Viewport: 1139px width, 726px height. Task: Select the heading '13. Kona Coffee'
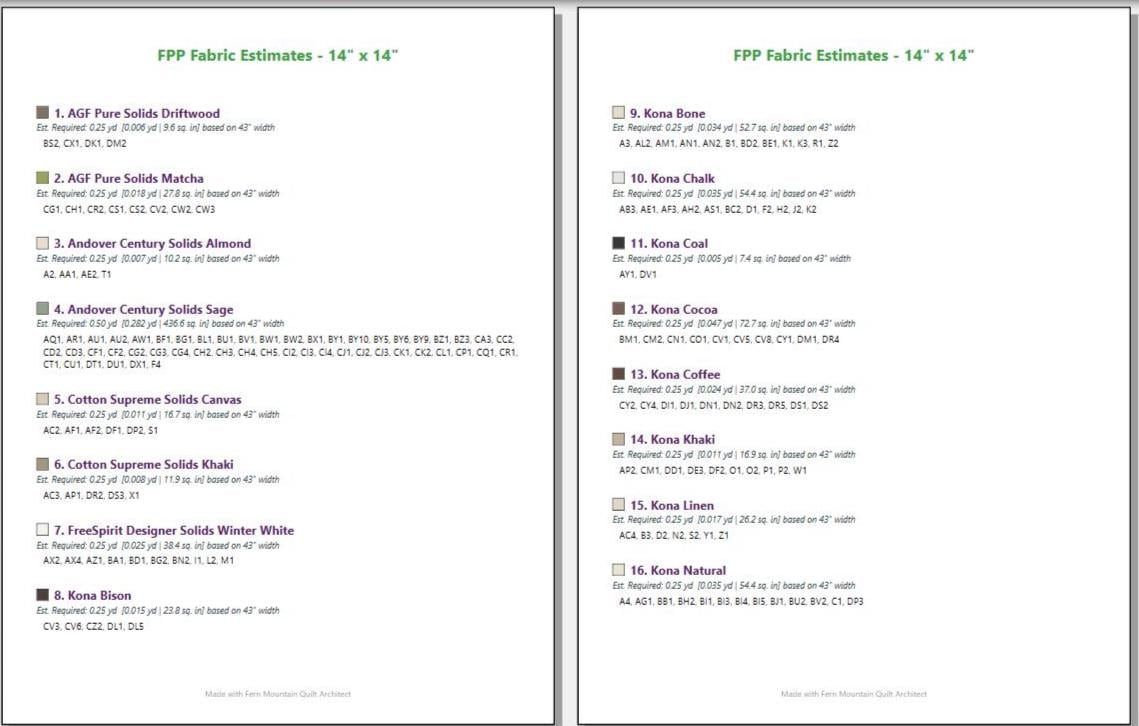pos(675,374)
